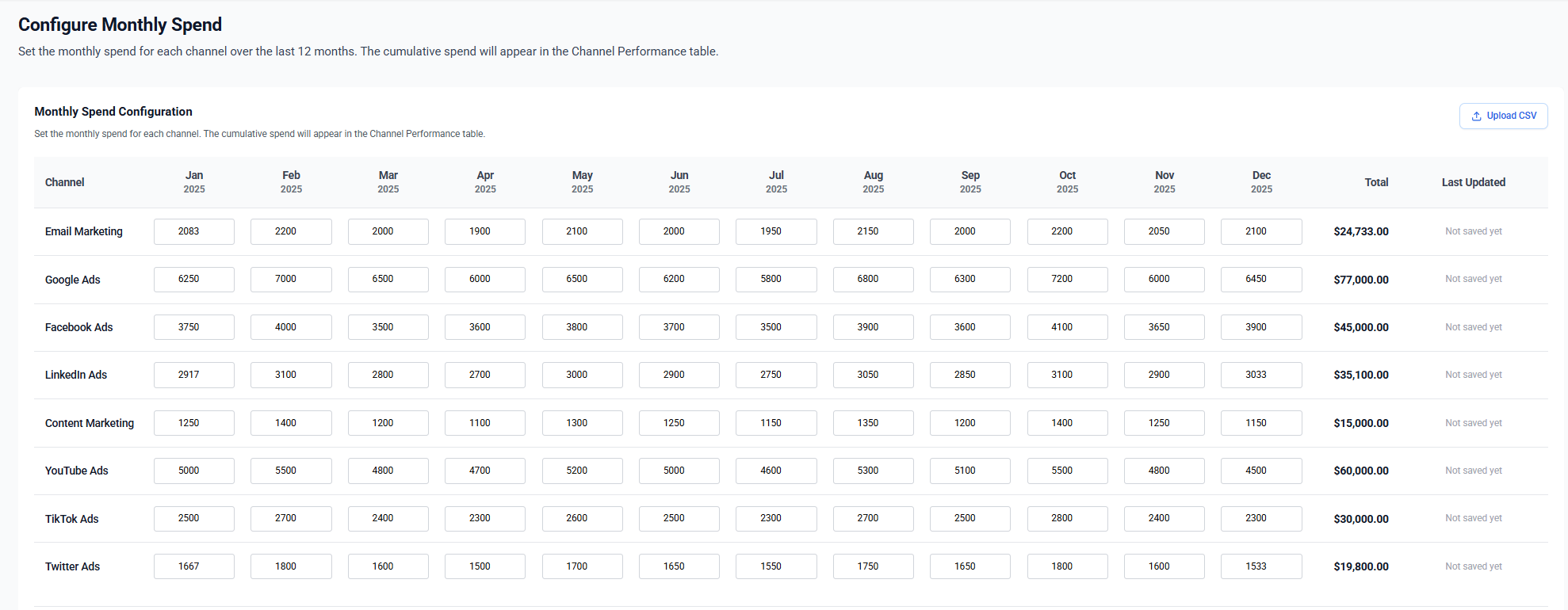This screenshot has height=610, width=1568.
Task: Click Google Ads Dec 2025 field 6450
Action: pyautogui.click(x=1261, y=280)
